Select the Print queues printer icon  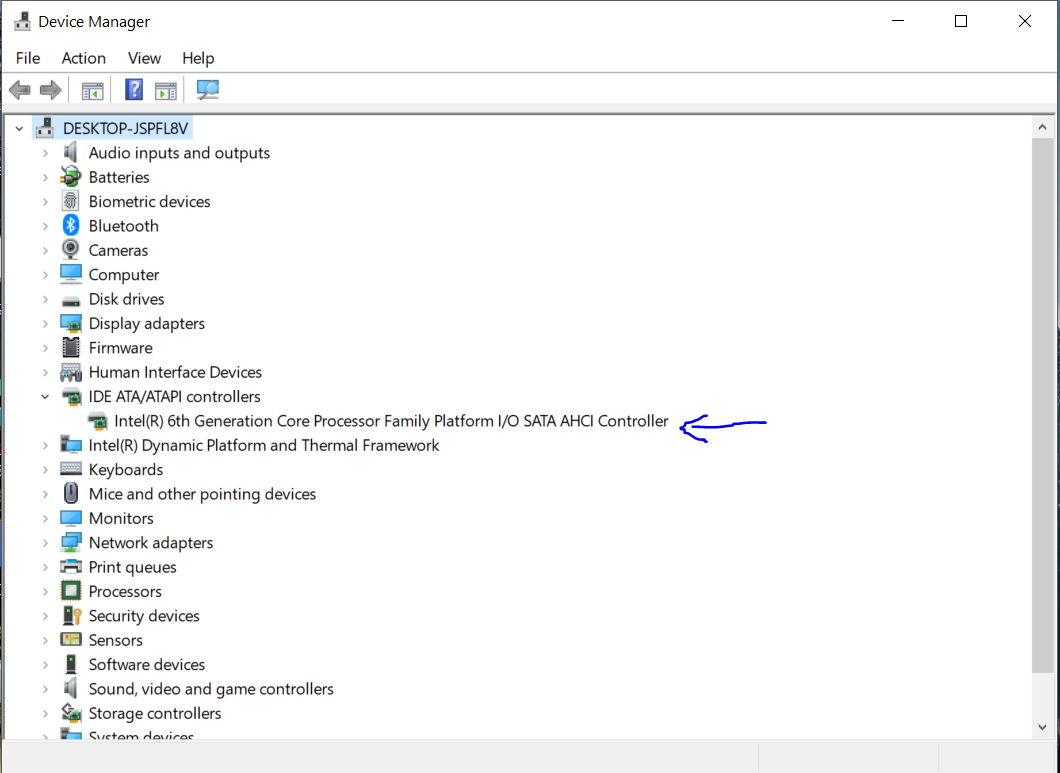(x=70, y=567)
